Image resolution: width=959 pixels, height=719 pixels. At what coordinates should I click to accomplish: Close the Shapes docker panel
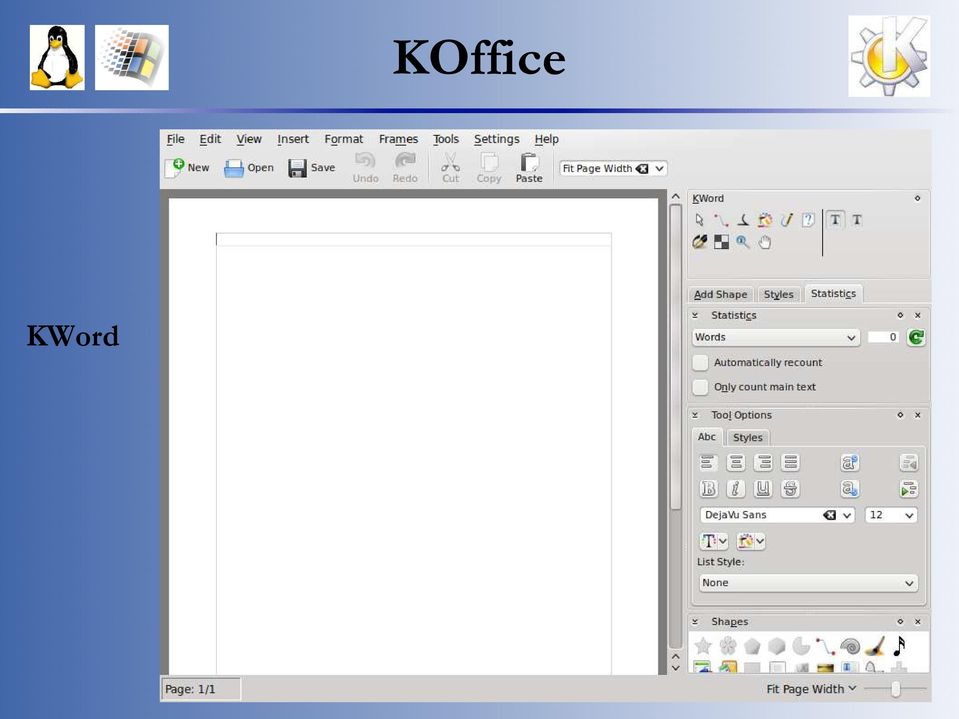(x=917, y=622)
